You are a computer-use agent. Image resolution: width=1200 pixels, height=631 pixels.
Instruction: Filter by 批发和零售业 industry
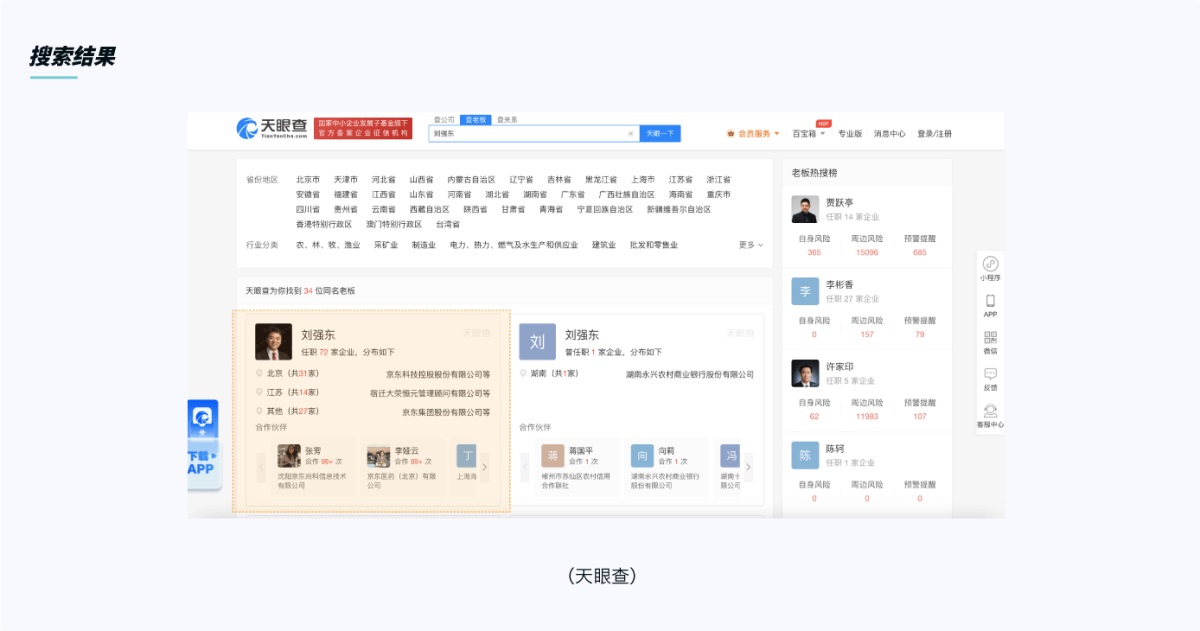click(654, 245)
